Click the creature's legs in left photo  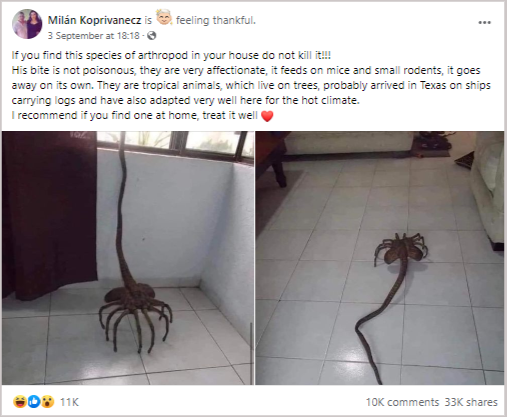(137, 325)
